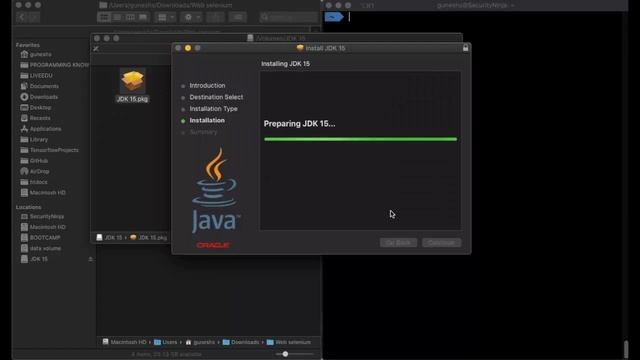
Task: Click the Go Back button
Action: [398, 243]
